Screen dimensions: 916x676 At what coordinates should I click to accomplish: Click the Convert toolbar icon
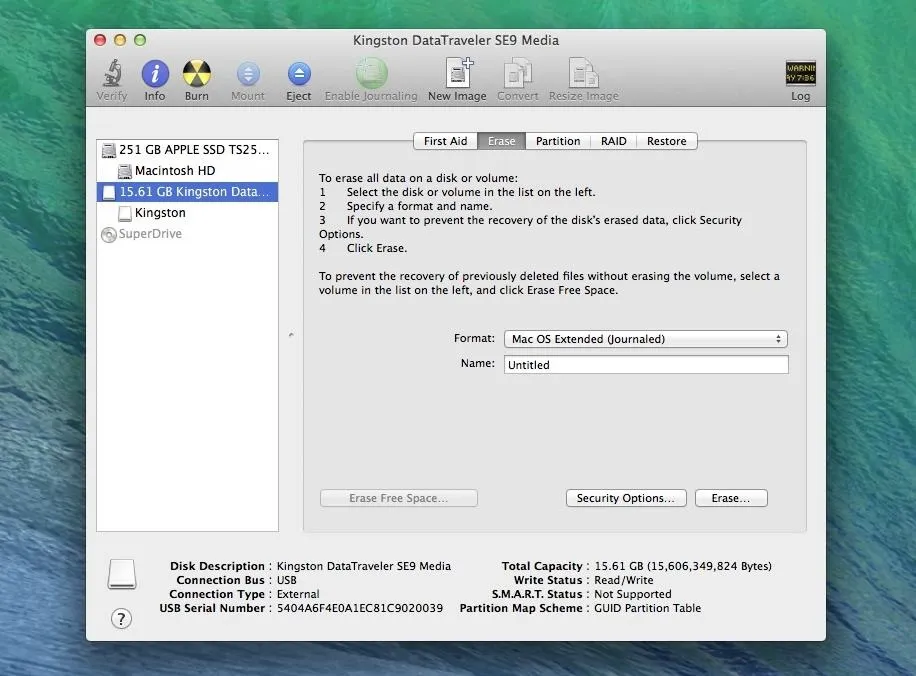pyautogui.click(x=518, y=75)
